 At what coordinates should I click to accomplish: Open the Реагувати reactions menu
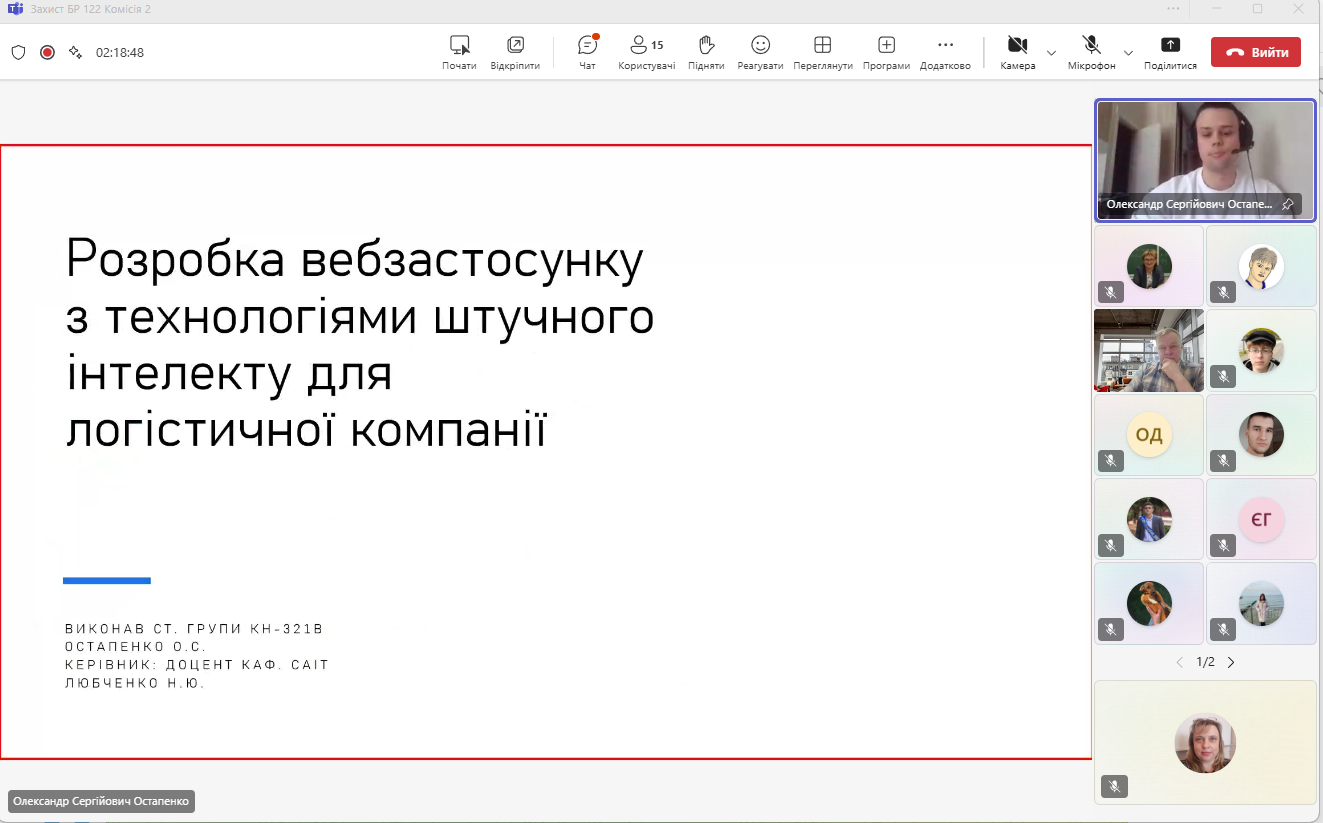pos(760,52)
